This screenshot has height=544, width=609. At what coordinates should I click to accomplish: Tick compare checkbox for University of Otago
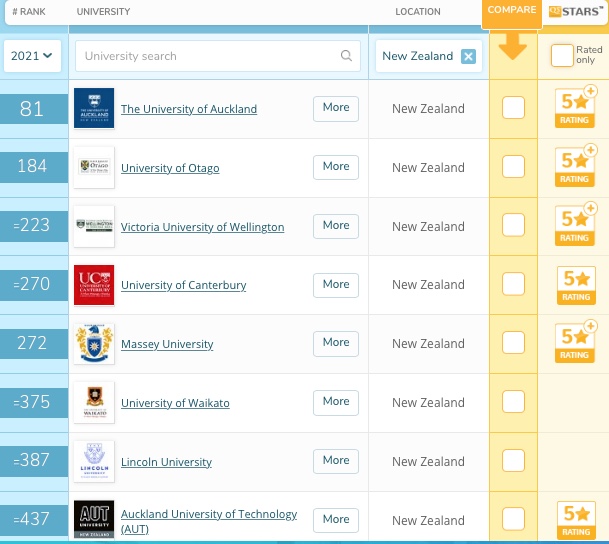(x=513, y=167)
